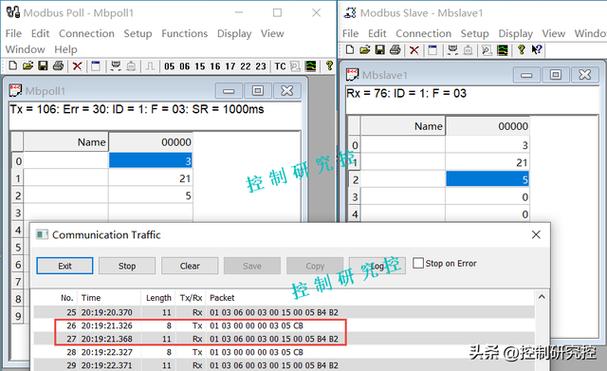This screenshot has width=607, height=371.
Task: Click Print icon in Modbus Poll toolbar
Action: point(58,66)
